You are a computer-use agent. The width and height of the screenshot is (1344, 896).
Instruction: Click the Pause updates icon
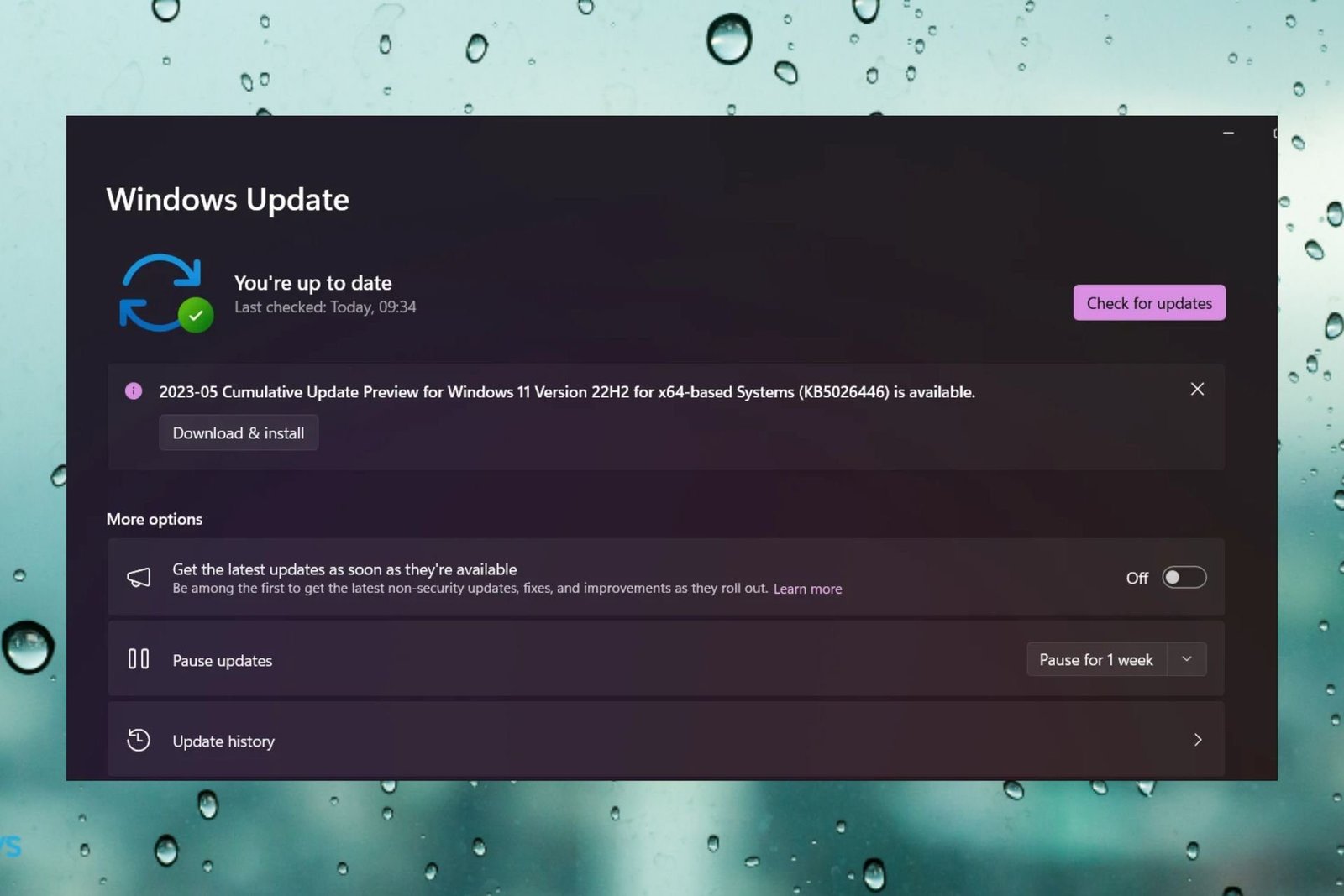point(139,659)
